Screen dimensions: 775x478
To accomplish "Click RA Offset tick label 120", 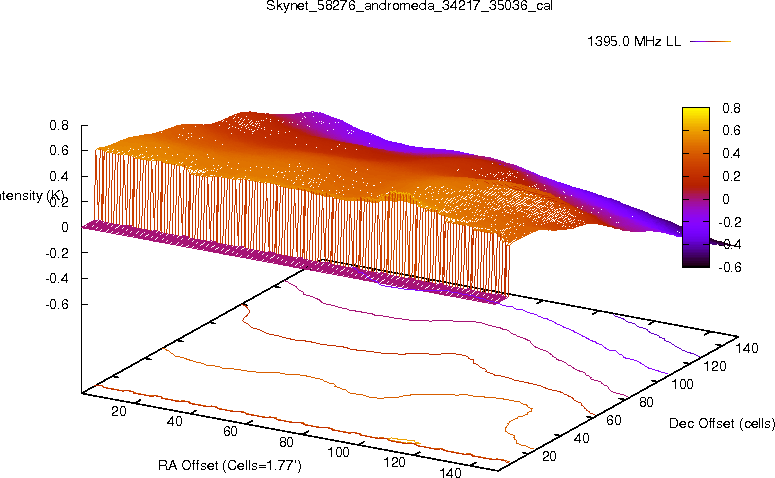I will tap(394, 462).
